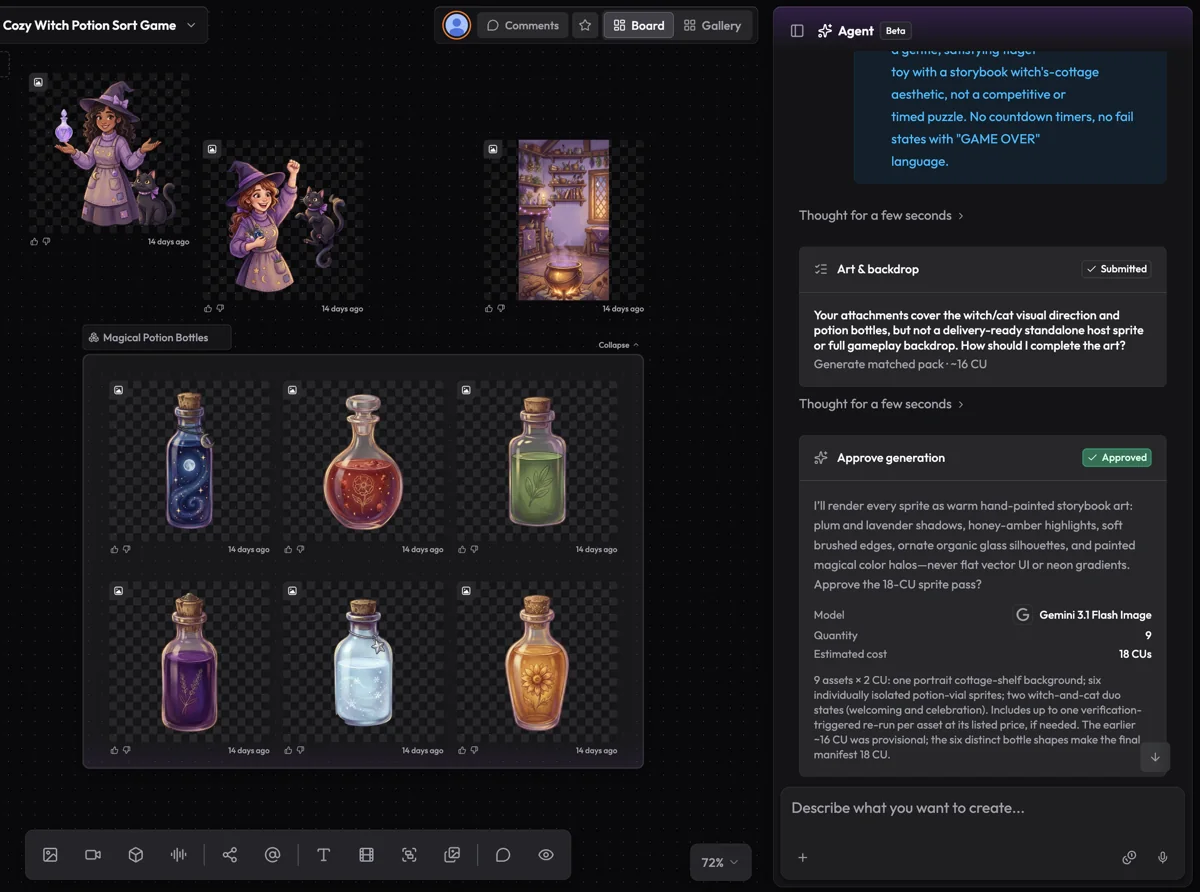Click the image type icon on blue galaxy bottle

pos(118,390)
